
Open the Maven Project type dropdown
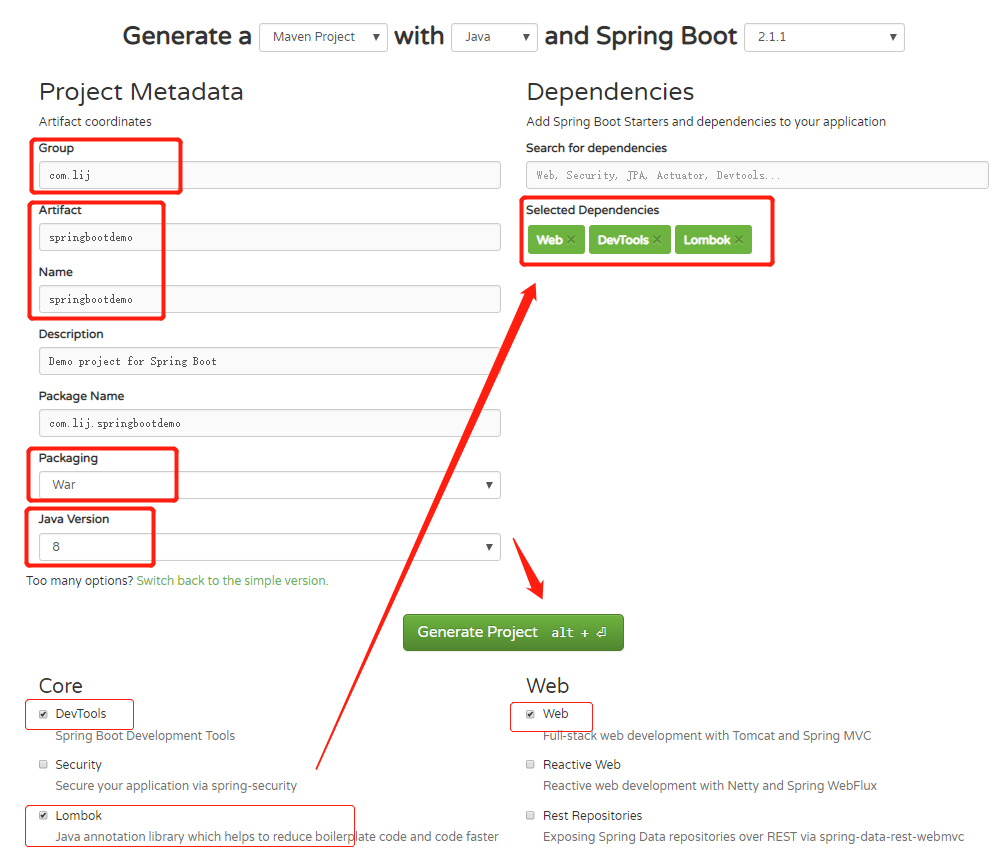tap(323, 37)
